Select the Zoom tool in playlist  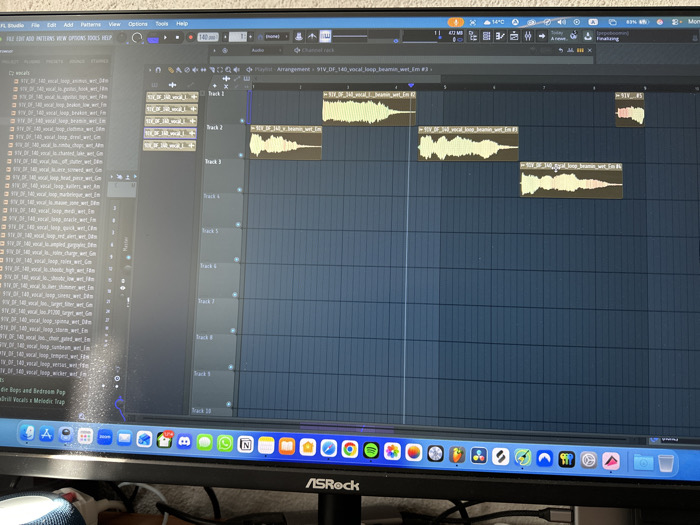tap(228, 70)
